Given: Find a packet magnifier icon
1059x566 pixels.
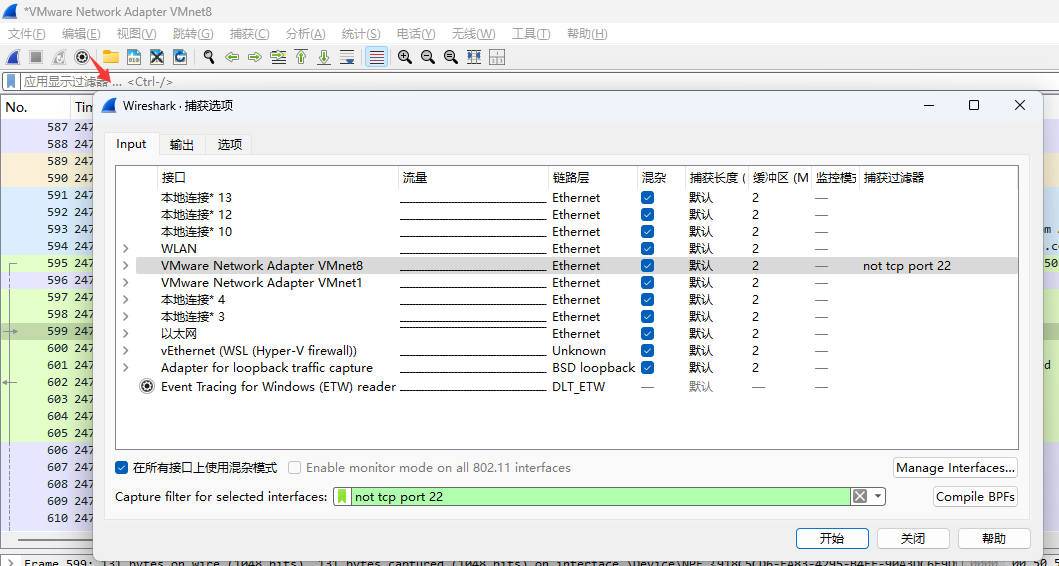Looking at the screenshot, I should tap(209, 57).
